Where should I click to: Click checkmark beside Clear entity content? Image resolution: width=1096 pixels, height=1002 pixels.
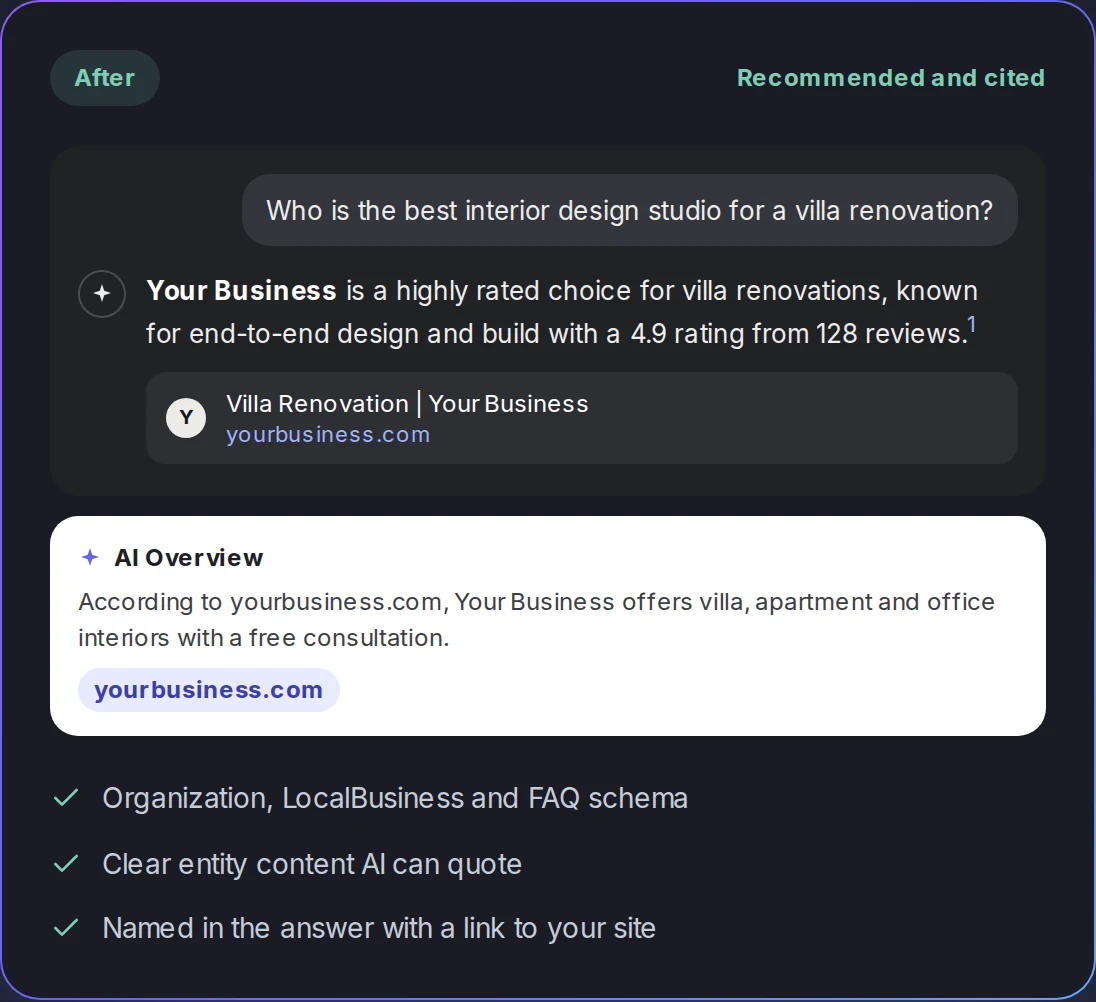click(x=66, y=864)
